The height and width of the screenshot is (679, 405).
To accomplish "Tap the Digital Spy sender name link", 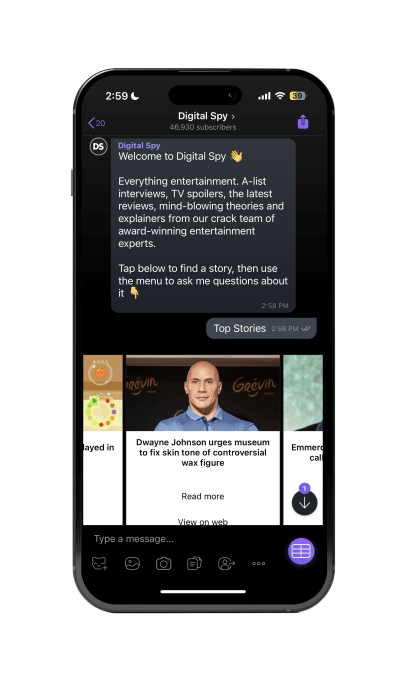I will (139, 146).
